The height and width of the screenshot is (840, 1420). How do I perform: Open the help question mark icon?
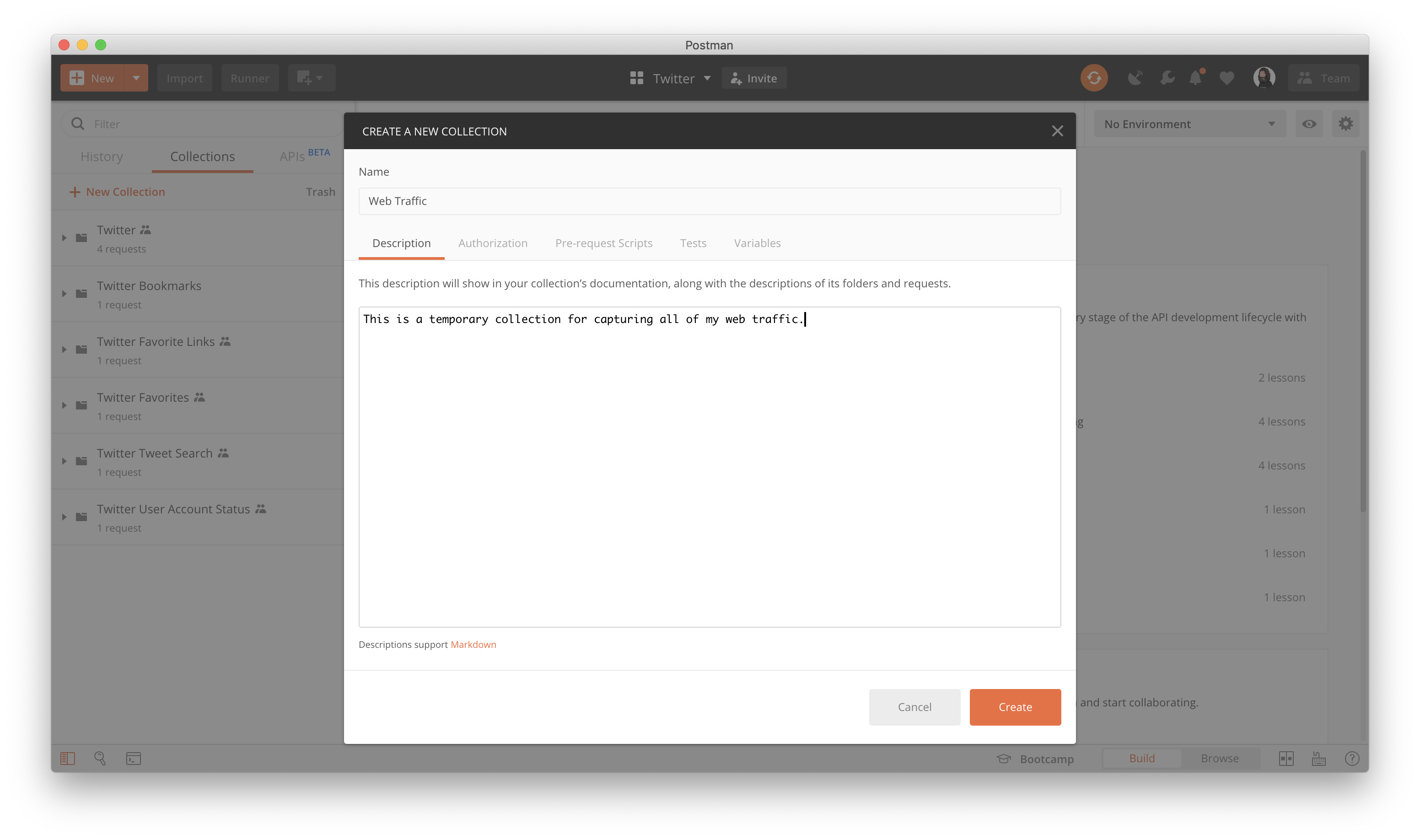point(1351,758)
